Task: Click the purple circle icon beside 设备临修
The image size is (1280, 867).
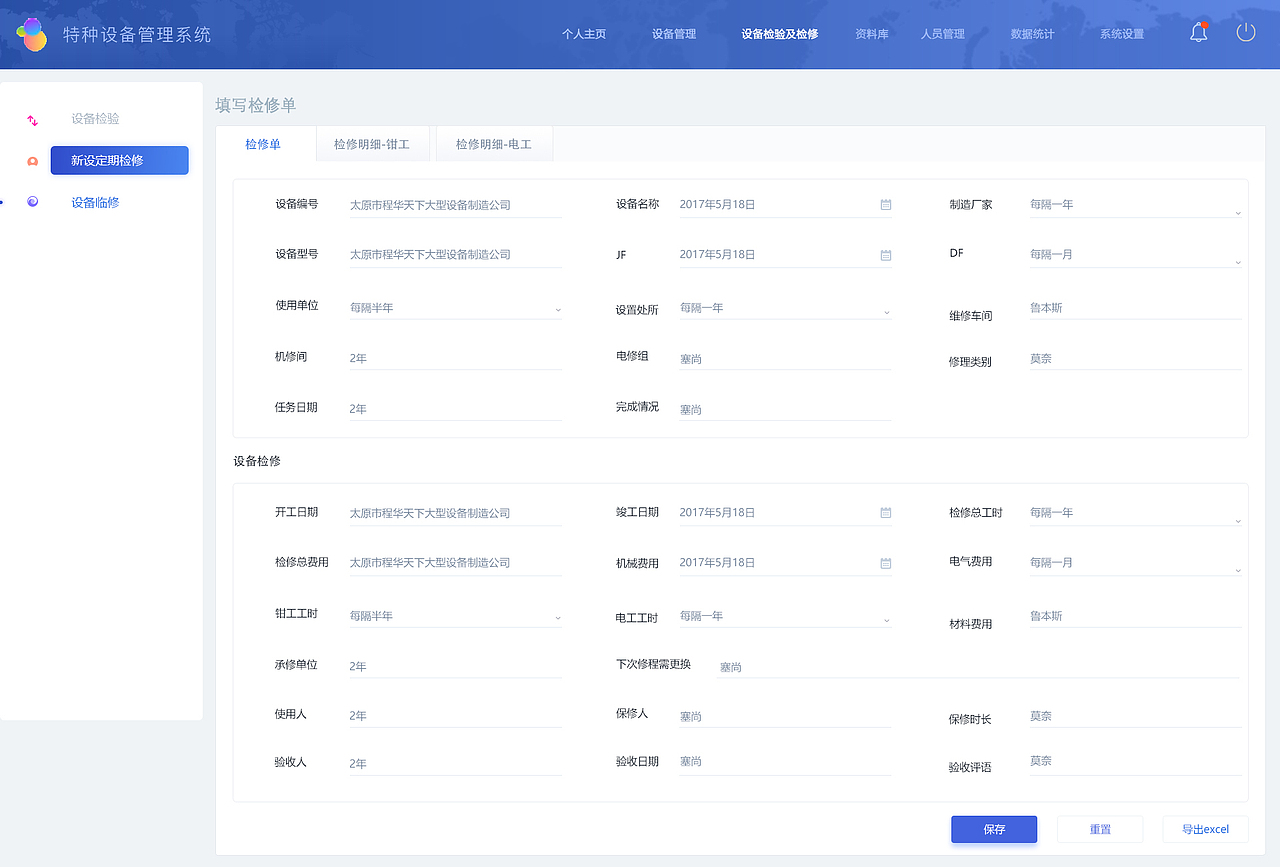Action: coord(31,202)
